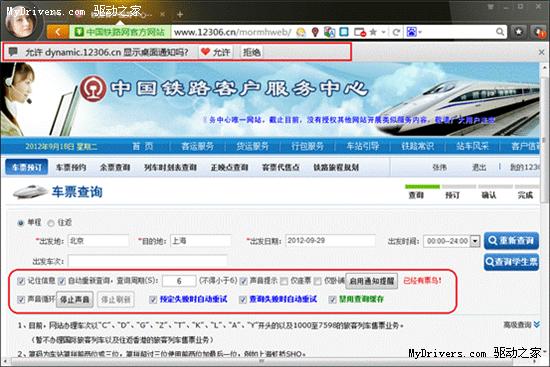Select the 往返 round-trip radio button

coord(51,223)
